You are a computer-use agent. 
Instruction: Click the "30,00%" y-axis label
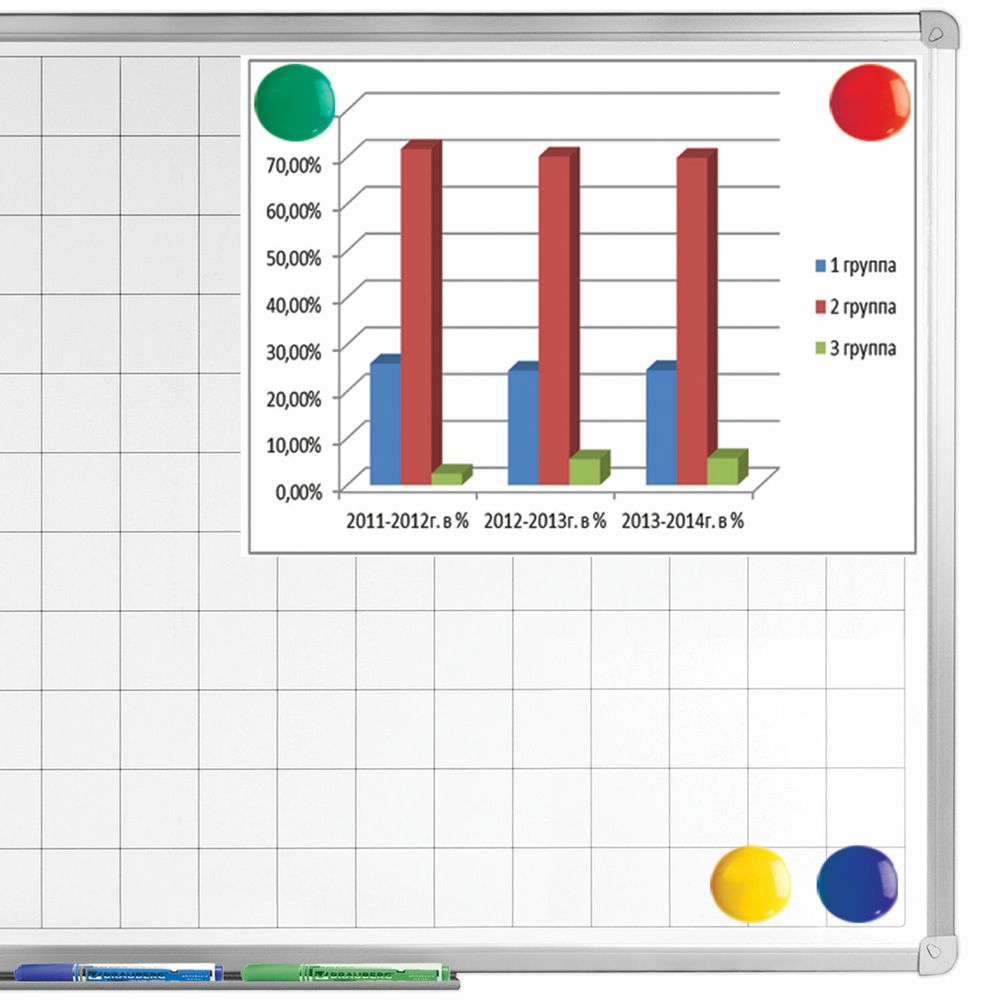tap(296, 351)
